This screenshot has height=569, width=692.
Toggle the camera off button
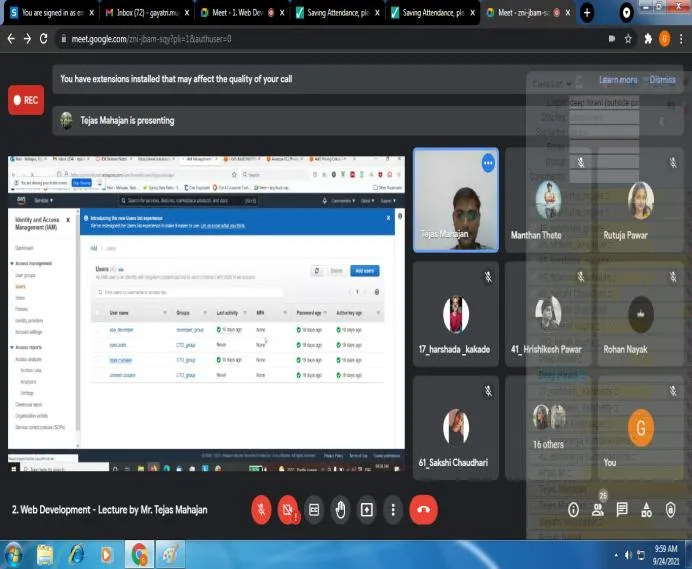click(288, 509)
